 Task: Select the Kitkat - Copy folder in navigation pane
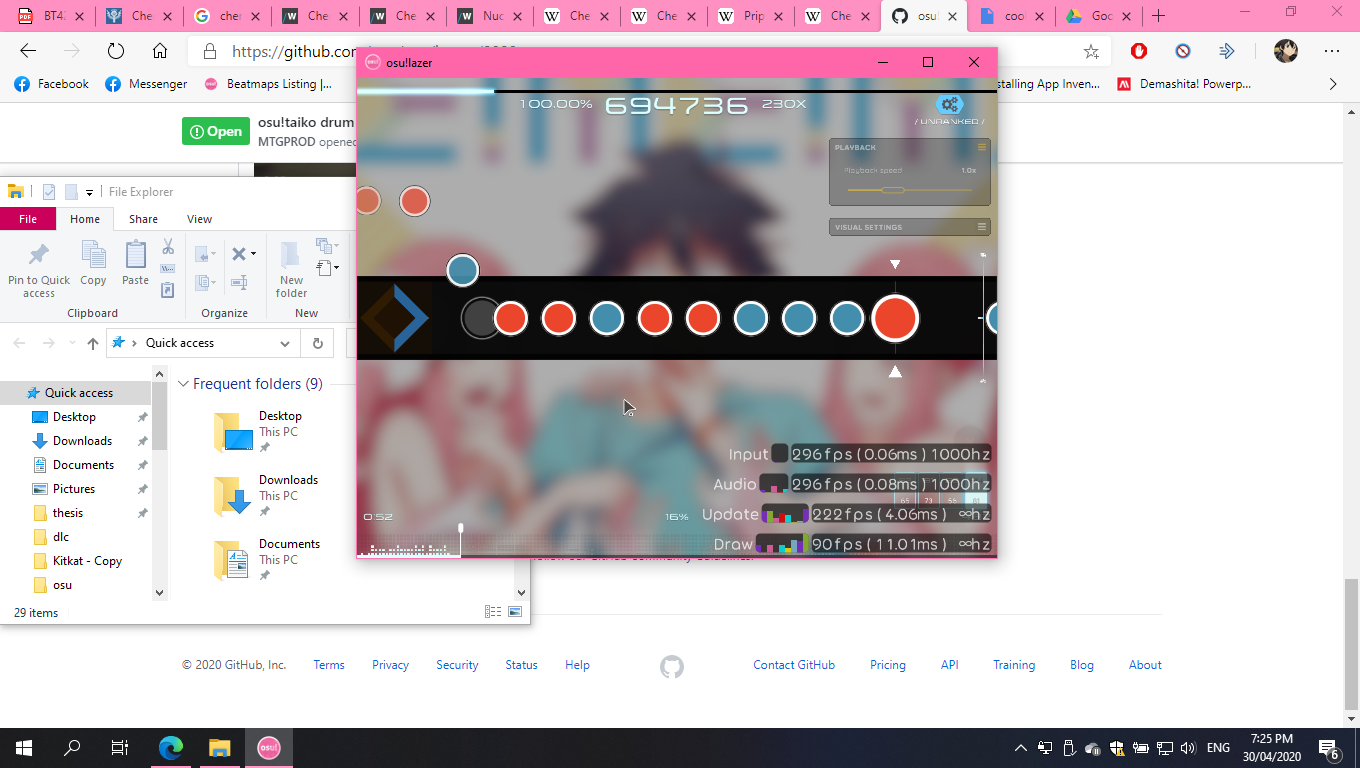(87, 561)
